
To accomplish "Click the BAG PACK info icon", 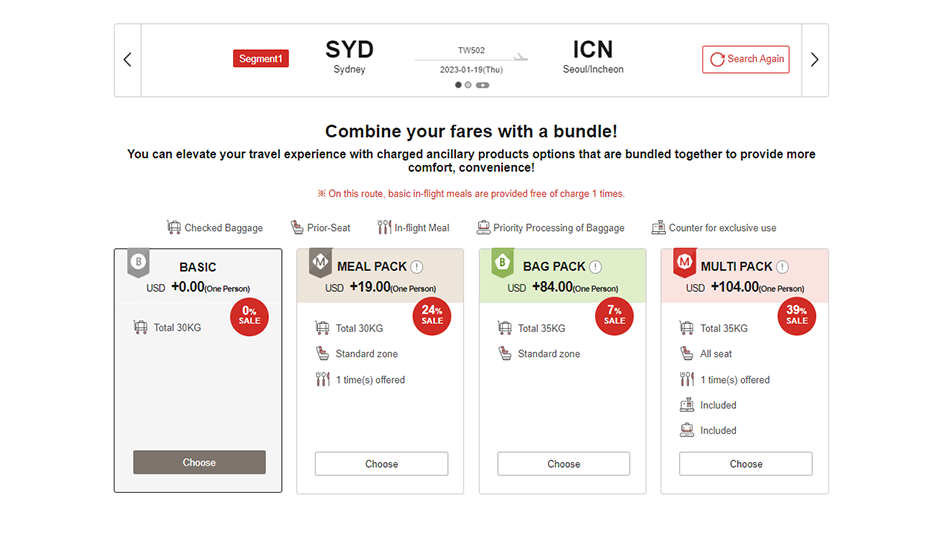I will tap(595, 267).
